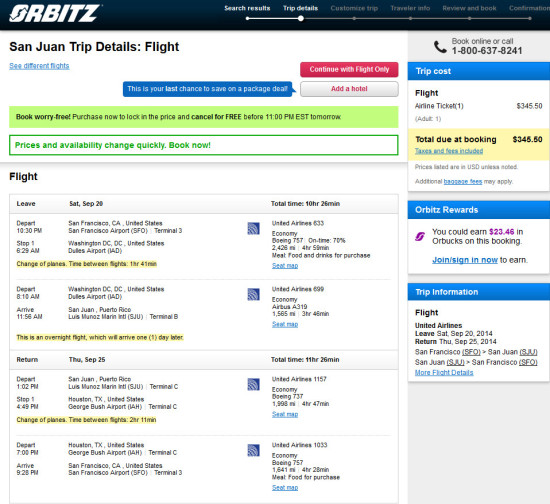Click United Airlines logo for flight 1157
Screen dimensions: 550x504
click(253, 384)
